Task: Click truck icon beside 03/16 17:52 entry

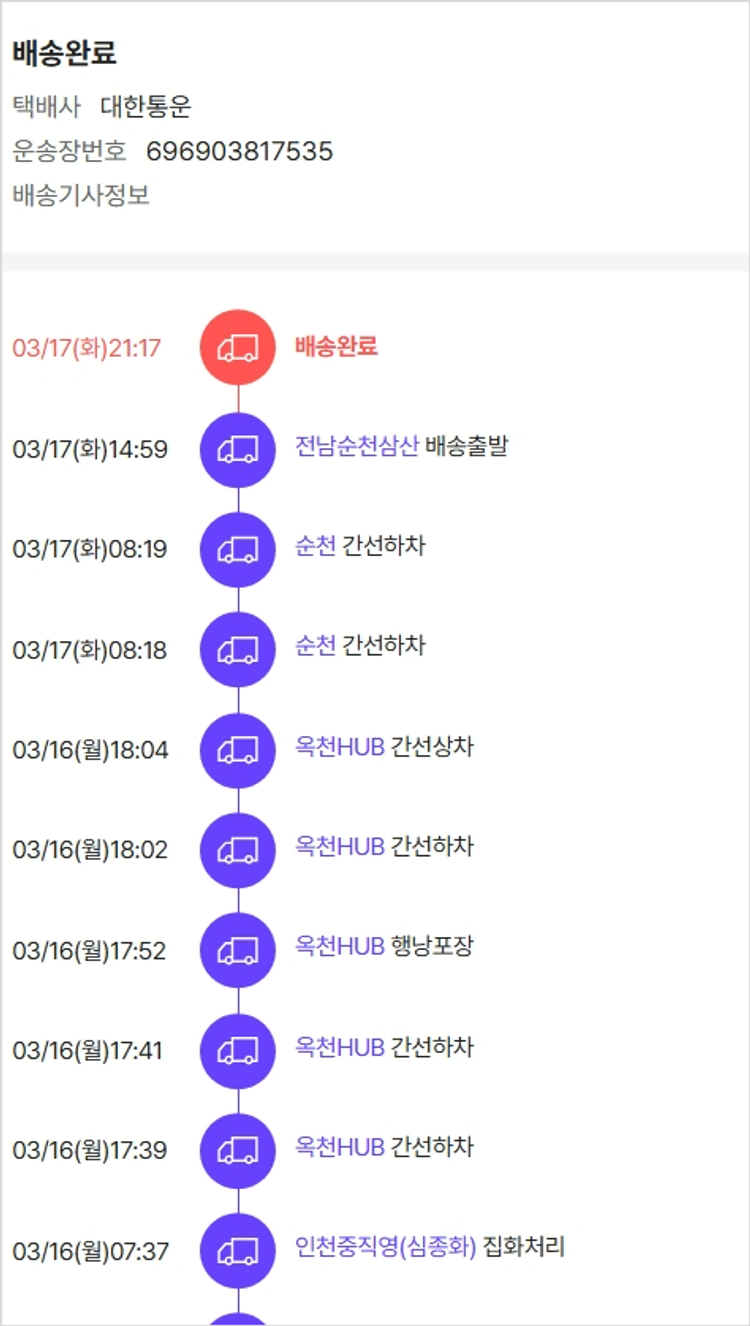Action: click(238, 950)
